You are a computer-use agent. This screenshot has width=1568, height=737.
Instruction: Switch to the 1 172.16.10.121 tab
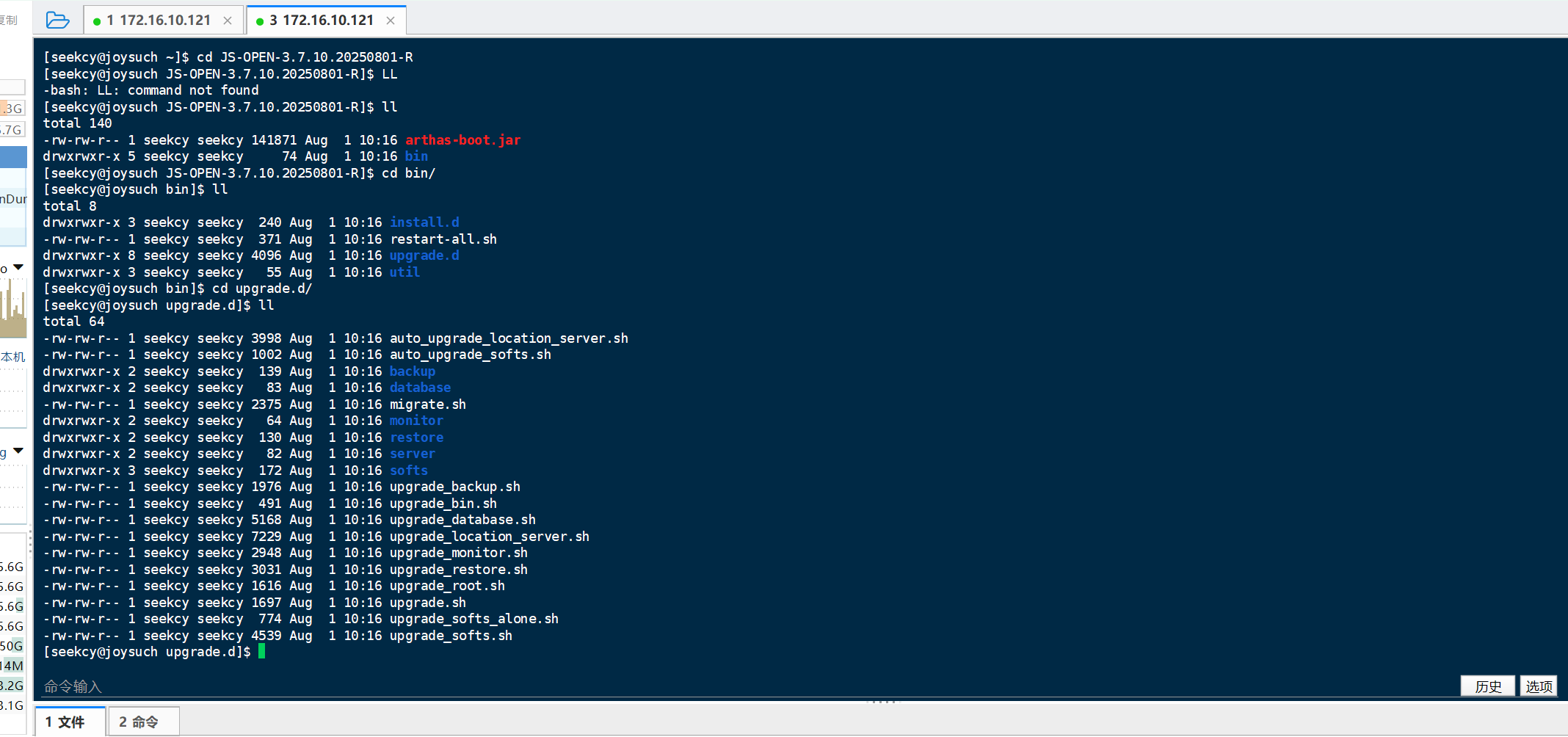(x=159, y=20)
